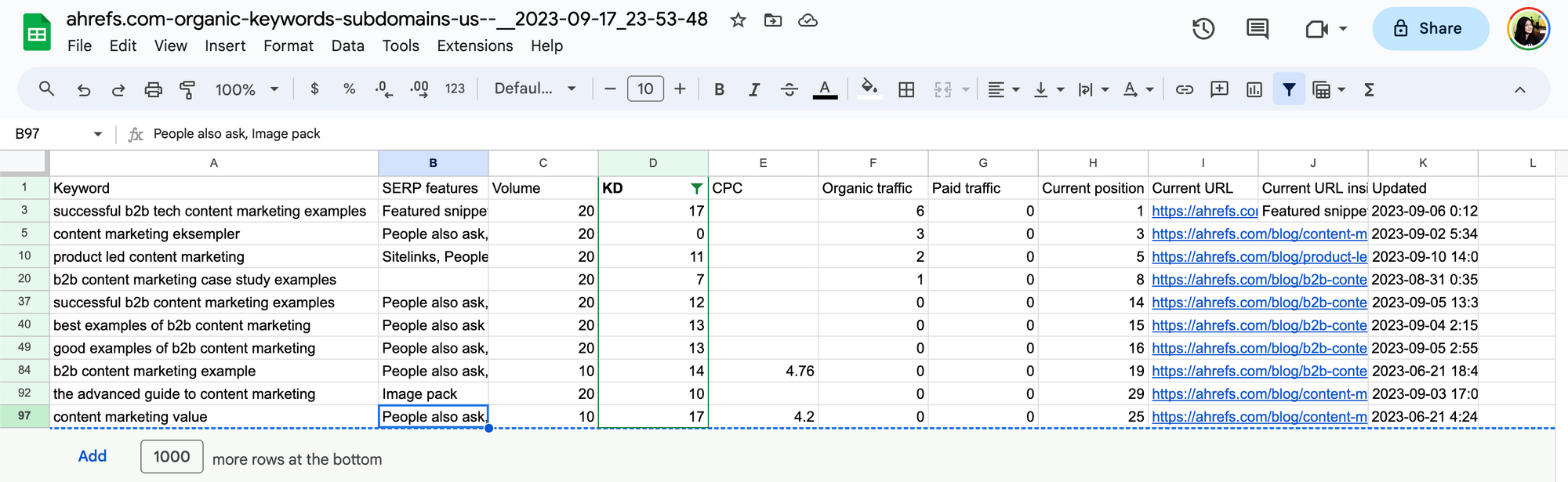This screenshot has width=1568, height=482.
Task: Open the font family dropdown
Action: [535, 89]
